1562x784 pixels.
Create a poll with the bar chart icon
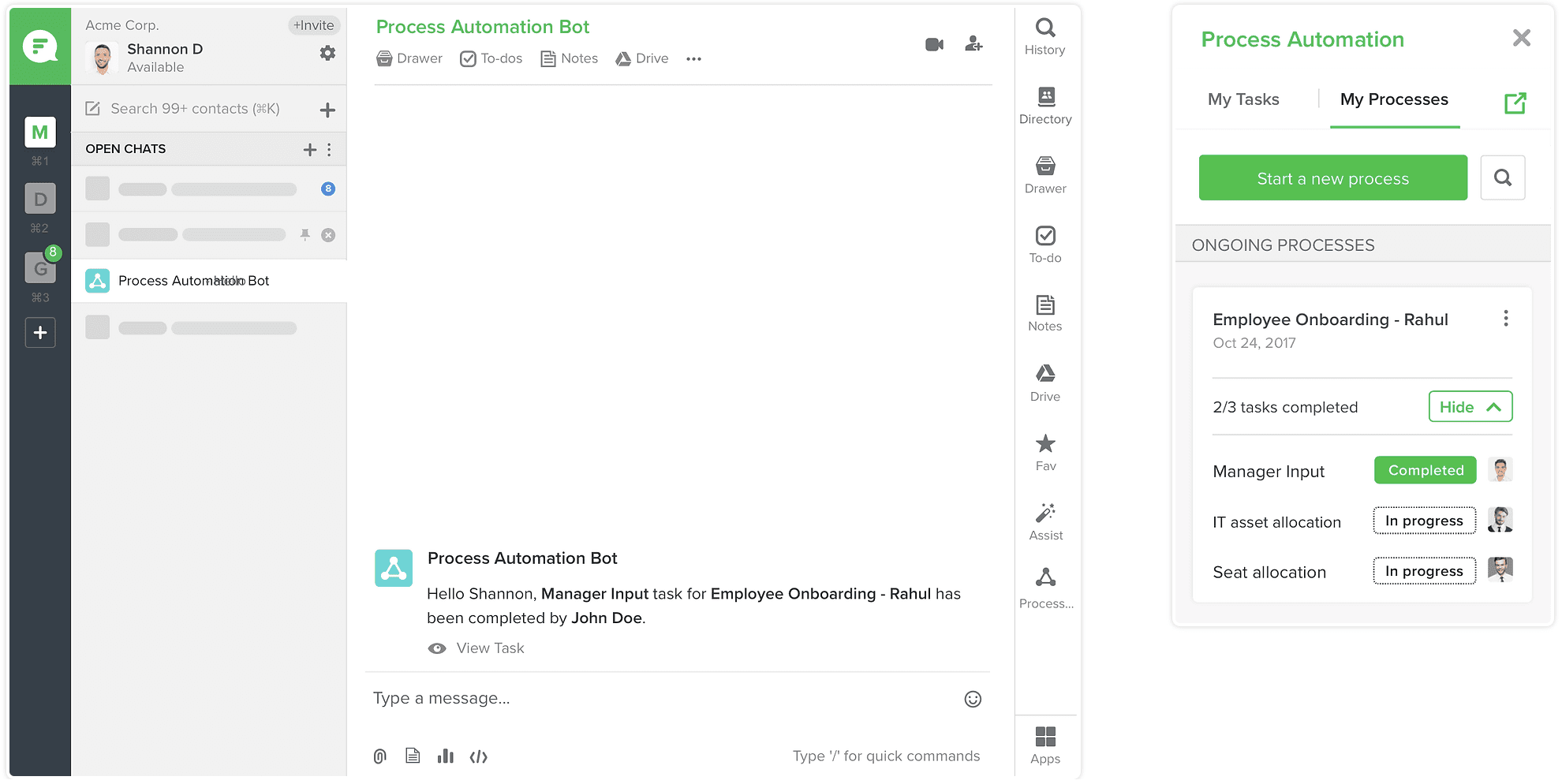click(446, 756)
